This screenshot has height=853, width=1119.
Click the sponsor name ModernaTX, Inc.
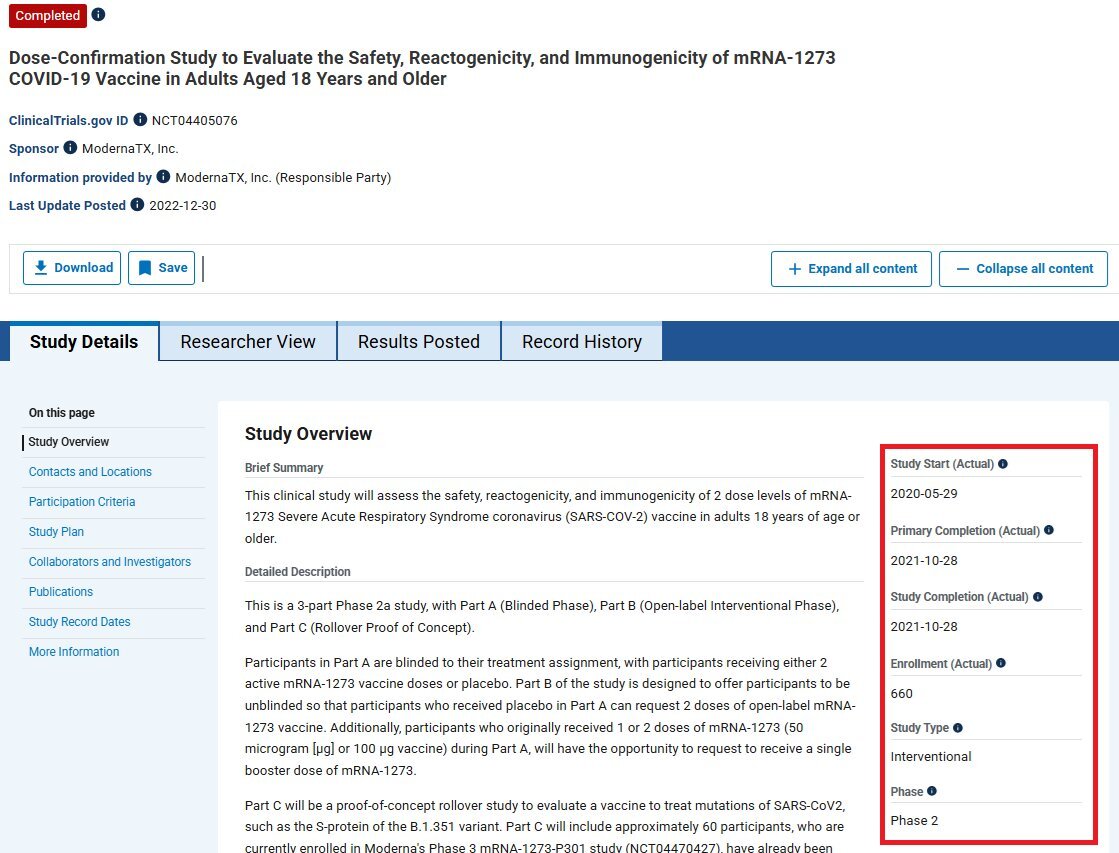click(130, 148)
